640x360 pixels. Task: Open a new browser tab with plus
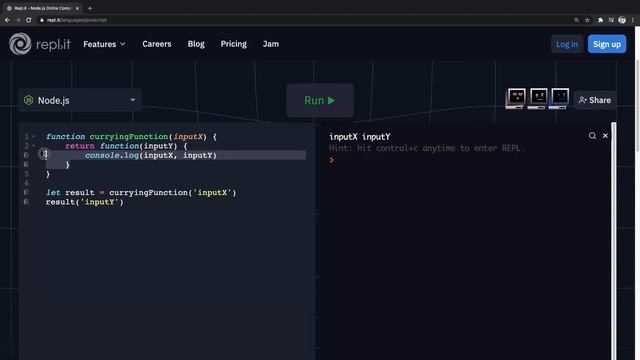tap(90, 8)
